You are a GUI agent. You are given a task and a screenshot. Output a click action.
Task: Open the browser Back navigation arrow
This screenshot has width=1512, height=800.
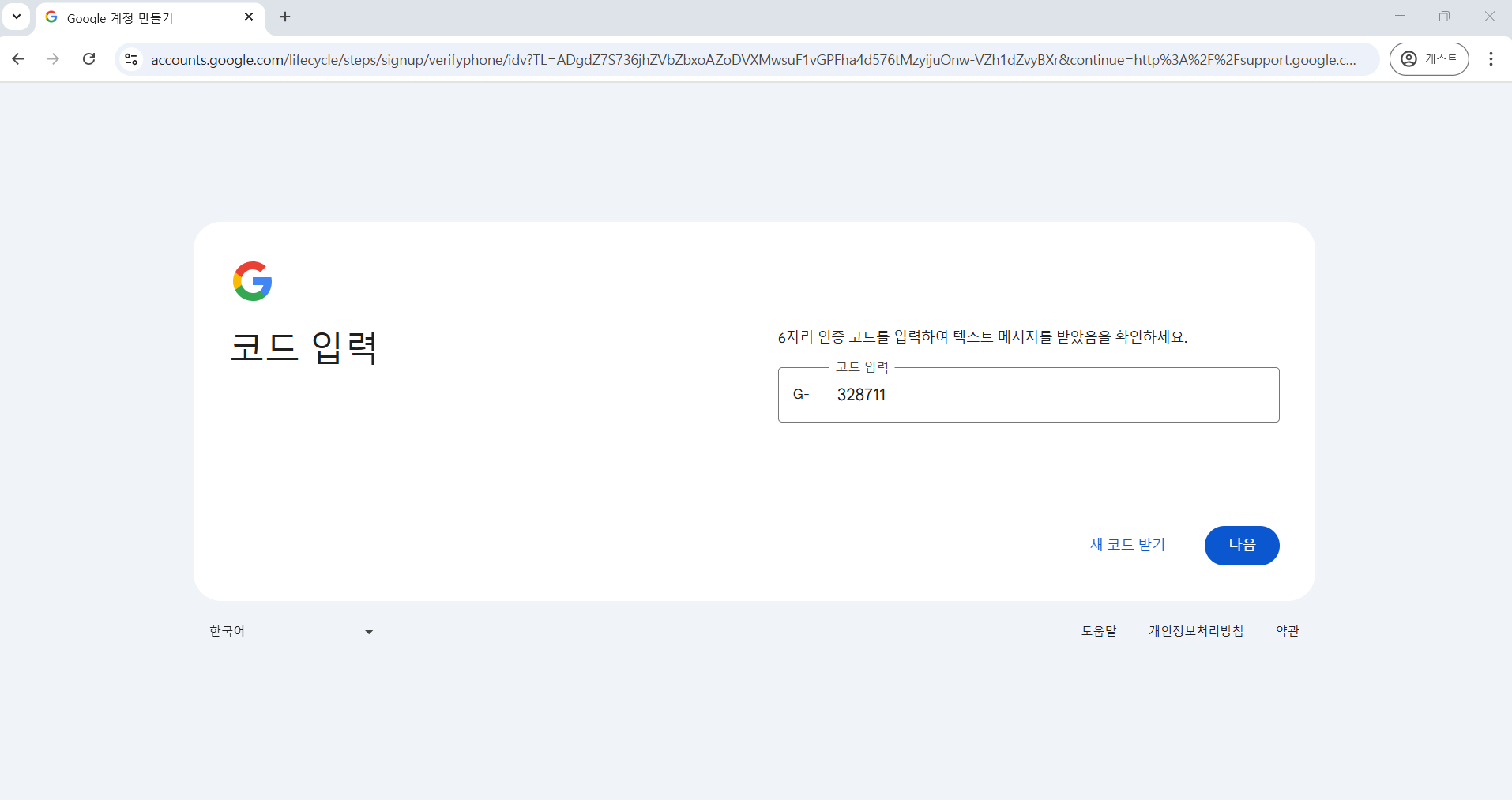[x=17, y=58]
